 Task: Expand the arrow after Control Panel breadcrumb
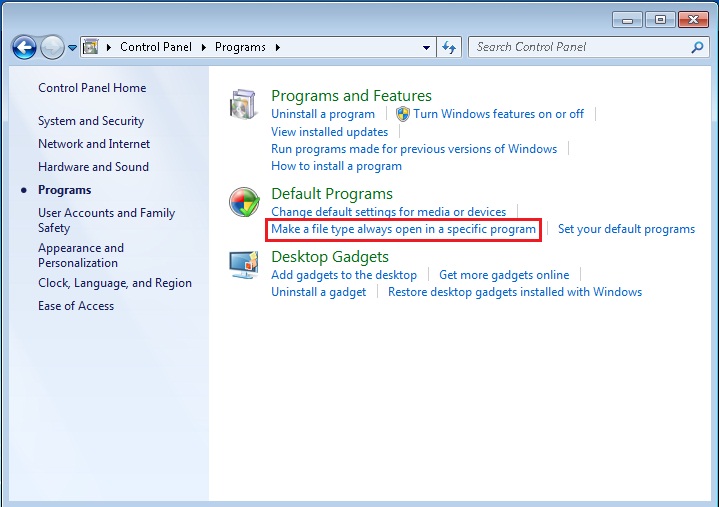[x=204, y=47]
